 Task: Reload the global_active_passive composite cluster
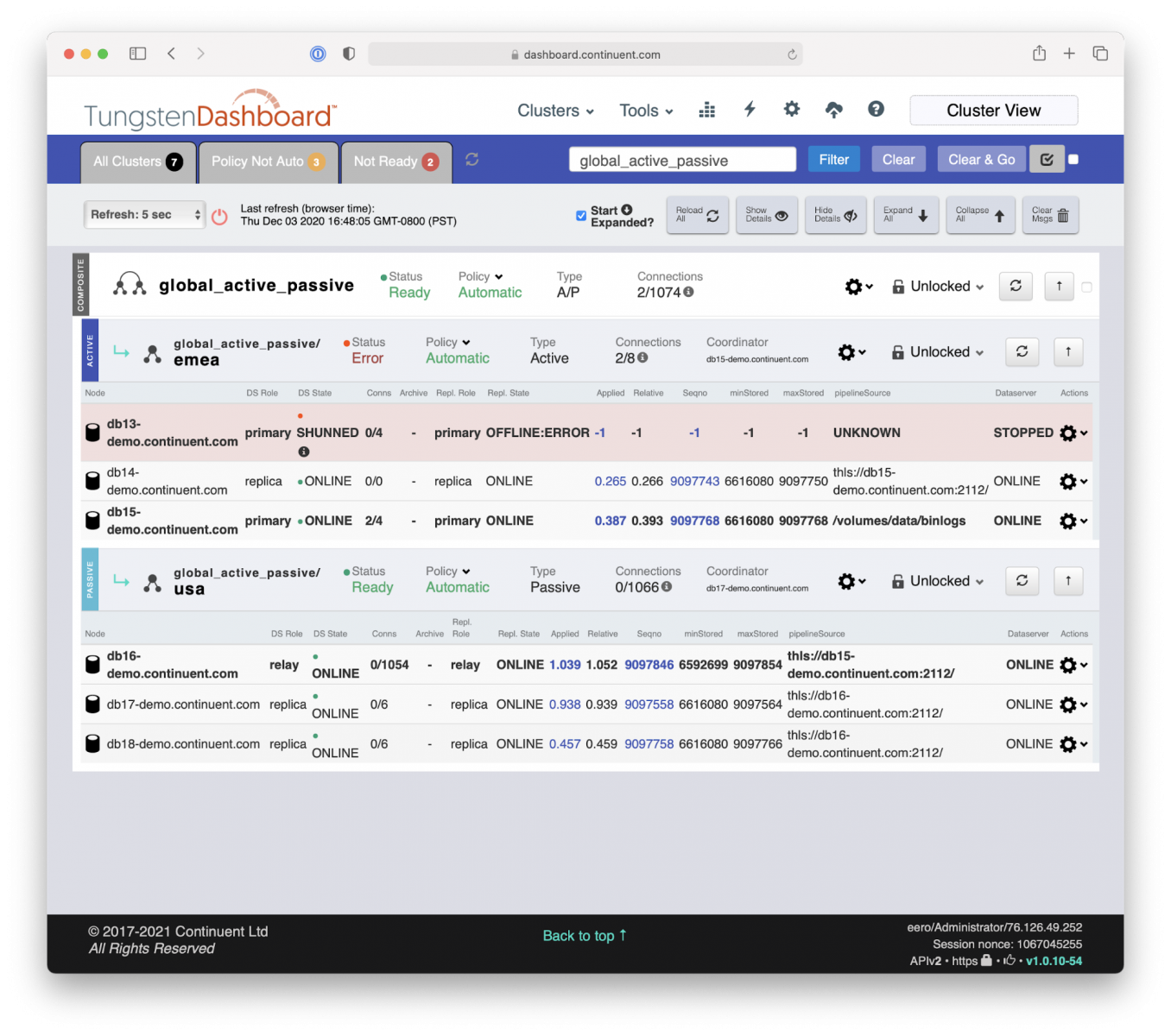pyautogui.click(x=1016, y=286)
